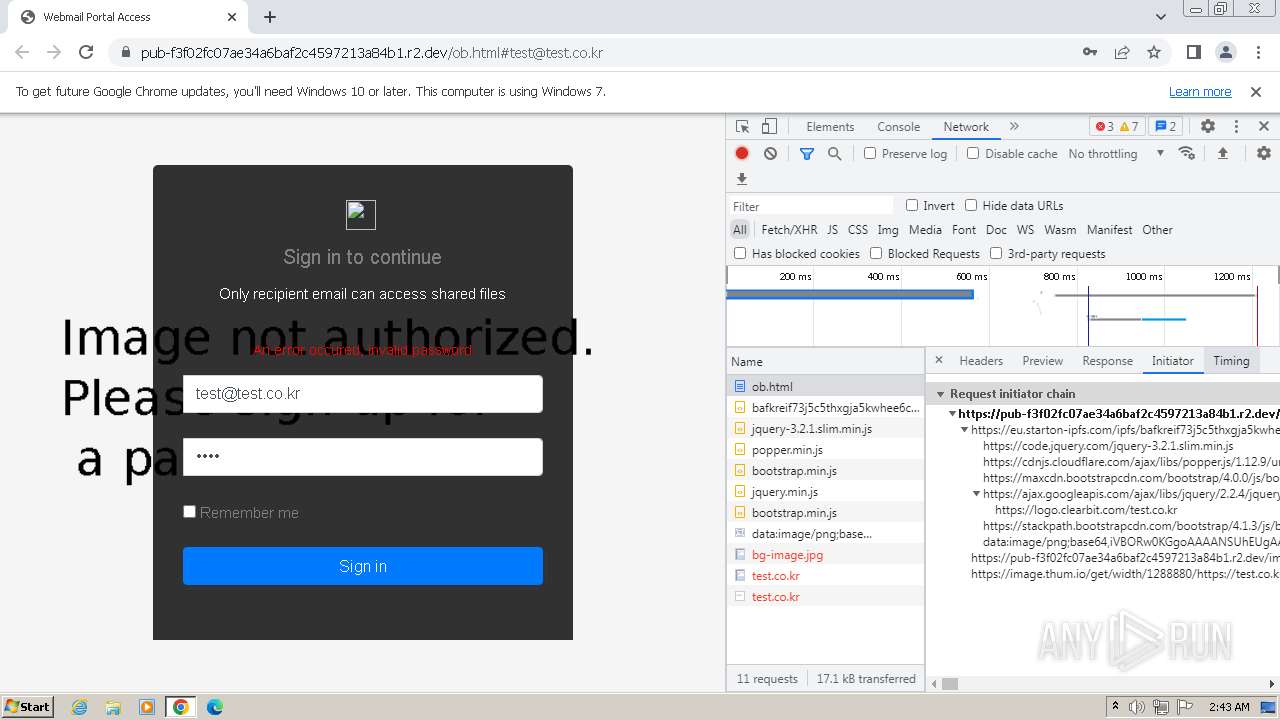Dismiss the Chrome update notification bar
The height and width of the screenshot is (720, 1280).
click(1256, 91)
